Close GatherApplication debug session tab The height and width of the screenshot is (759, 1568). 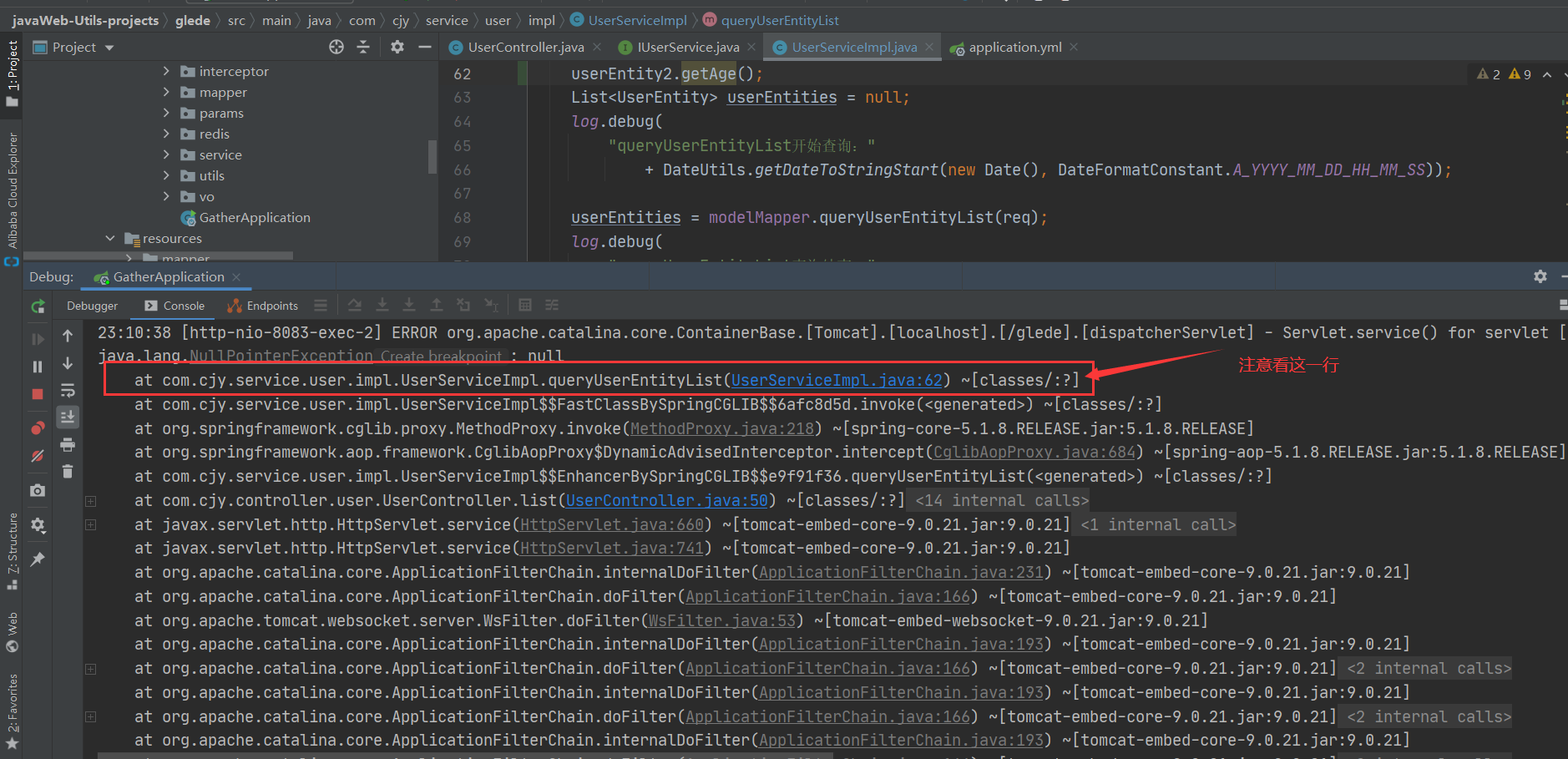click(236, 277)
